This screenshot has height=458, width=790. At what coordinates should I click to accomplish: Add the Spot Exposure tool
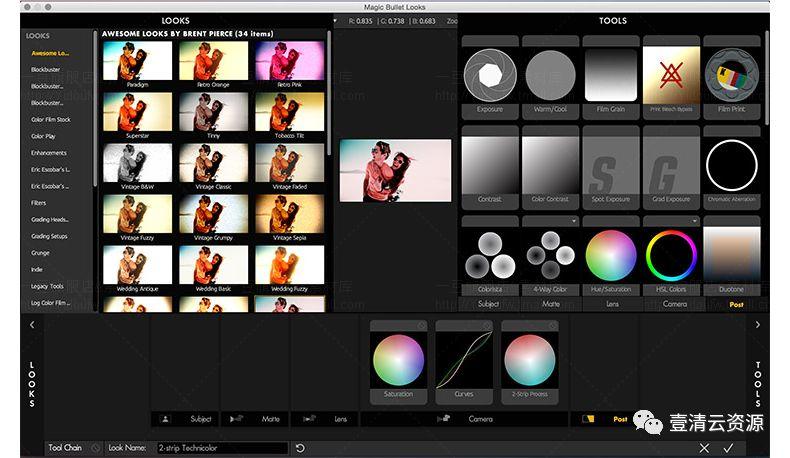point(611,167)
